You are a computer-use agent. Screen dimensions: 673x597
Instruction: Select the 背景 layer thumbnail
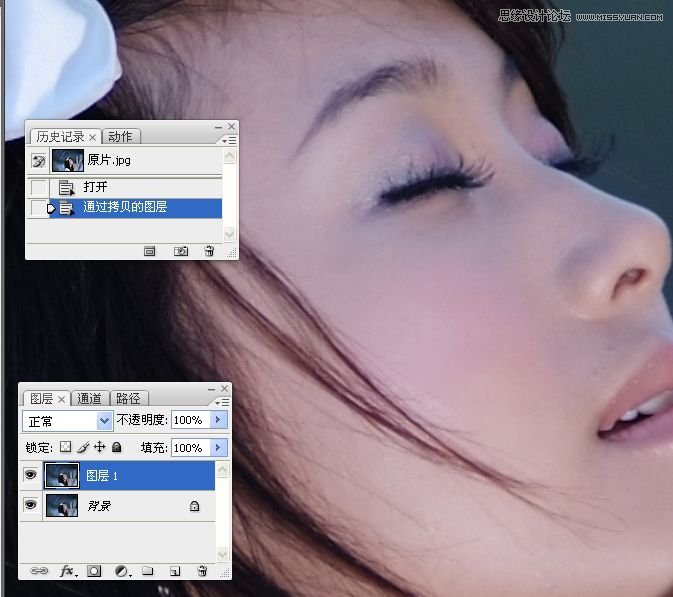(62, 506)
